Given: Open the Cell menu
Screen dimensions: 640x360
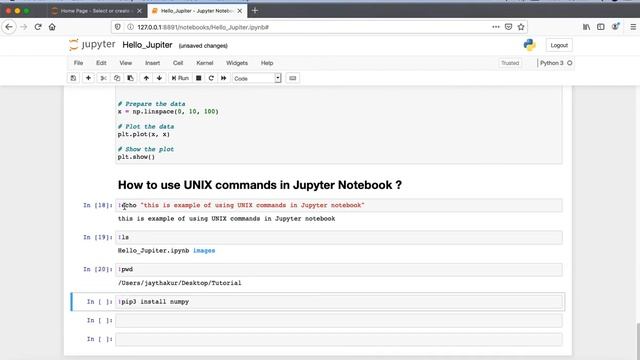Looking at the screenshot, I should click(178, 63).
